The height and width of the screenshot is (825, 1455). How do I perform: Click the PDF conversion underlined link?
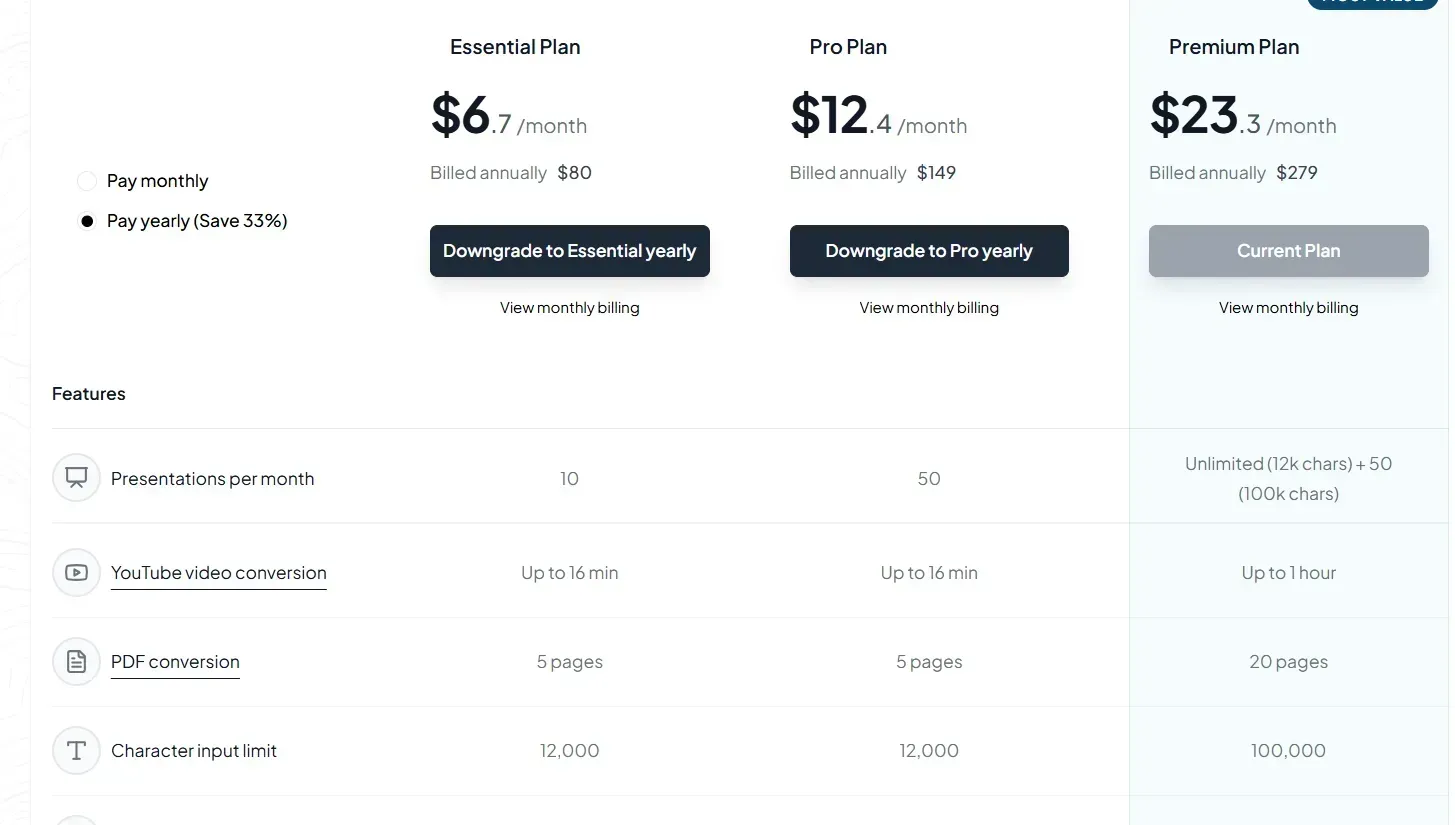tap(175, 662)
